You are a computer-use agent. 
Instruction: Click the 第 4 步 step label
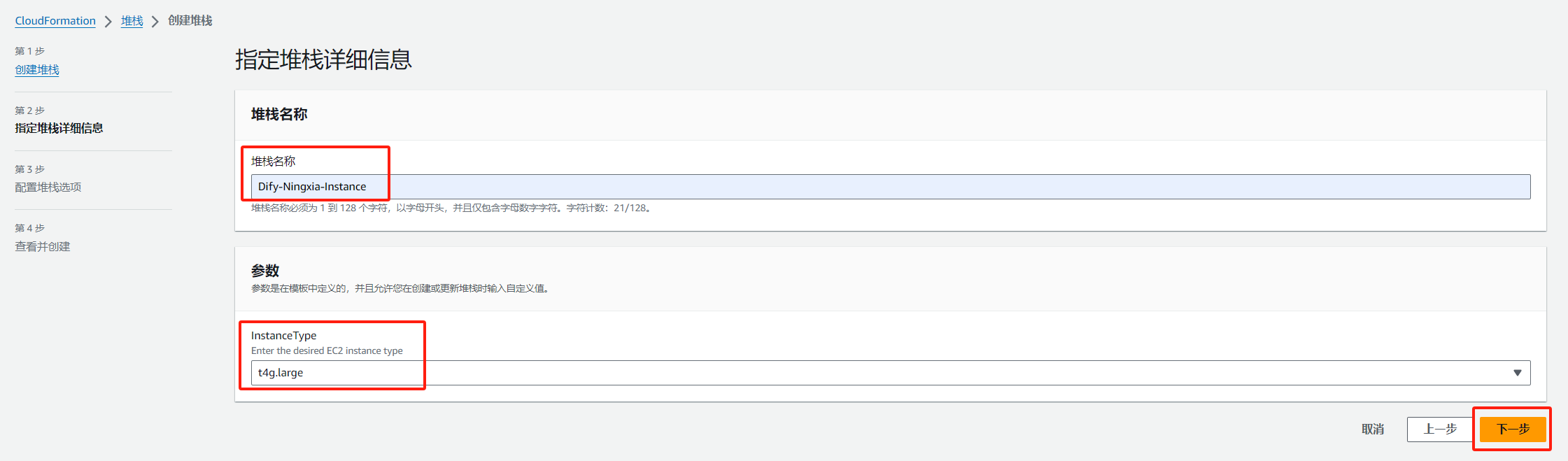[x=30, y=228]
